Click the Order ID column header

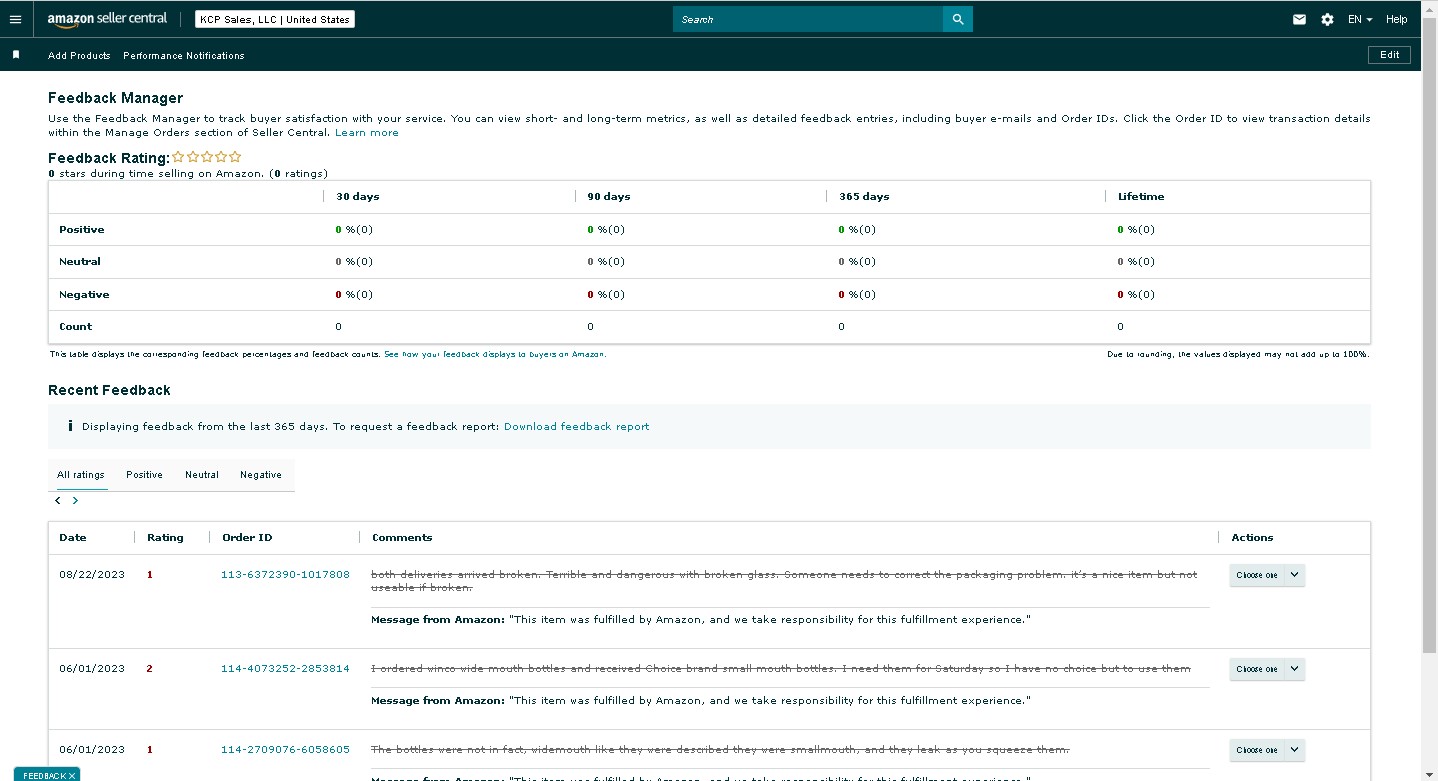coord(247,538)
